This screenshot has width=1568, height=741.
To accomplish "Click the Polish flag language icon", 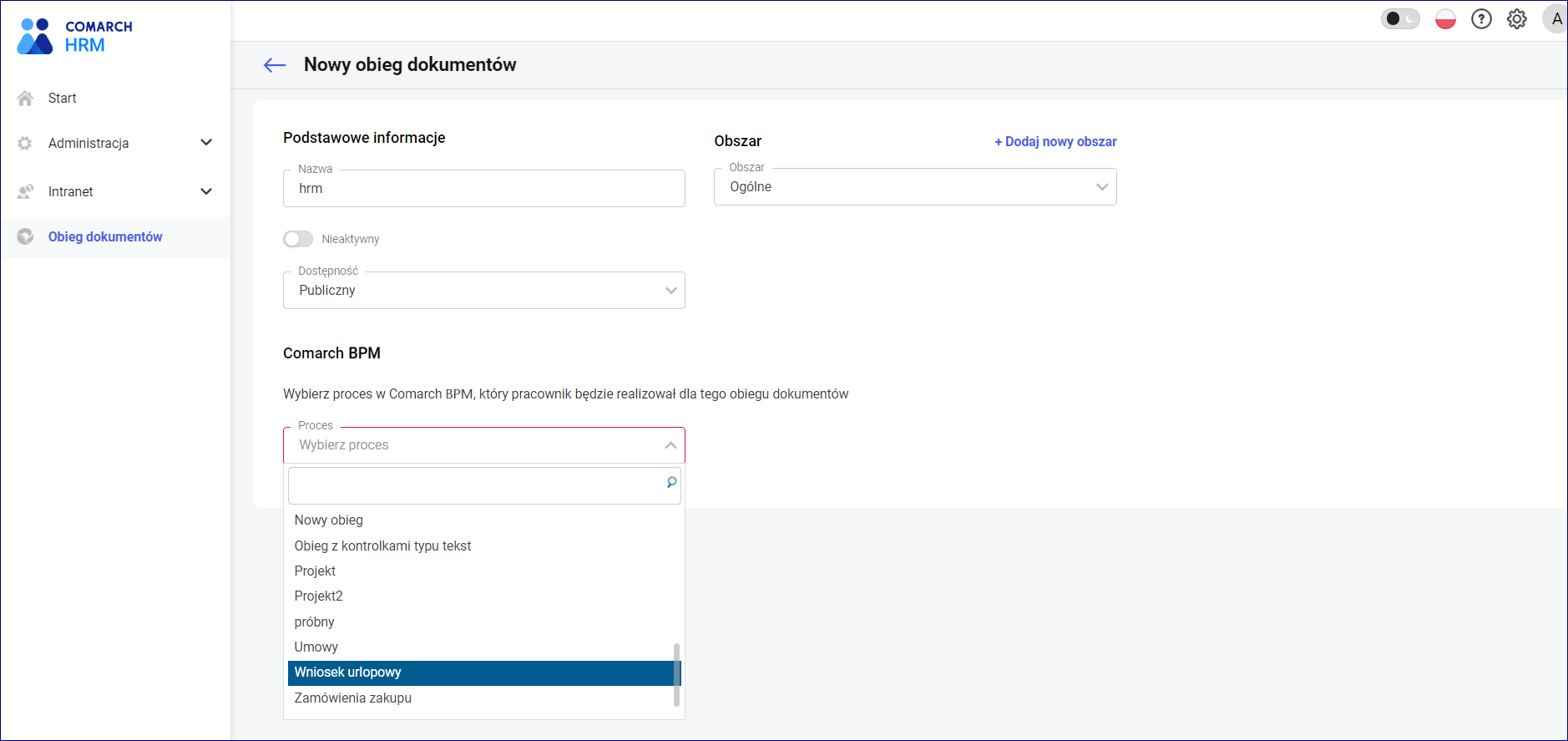I will (1445, 19).
